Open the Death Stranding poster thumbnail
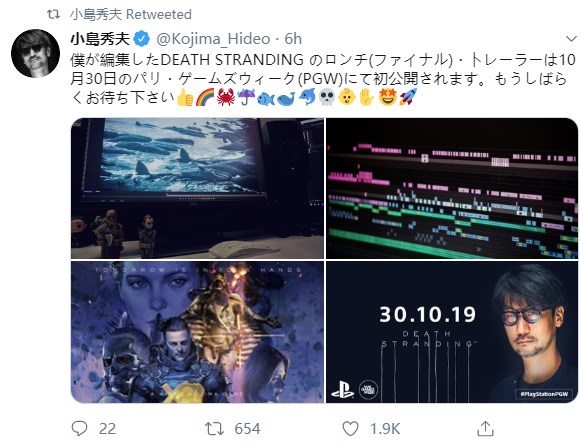Viewport: 581px width, 444px height. pyautogui.click(x=197, y=332)
